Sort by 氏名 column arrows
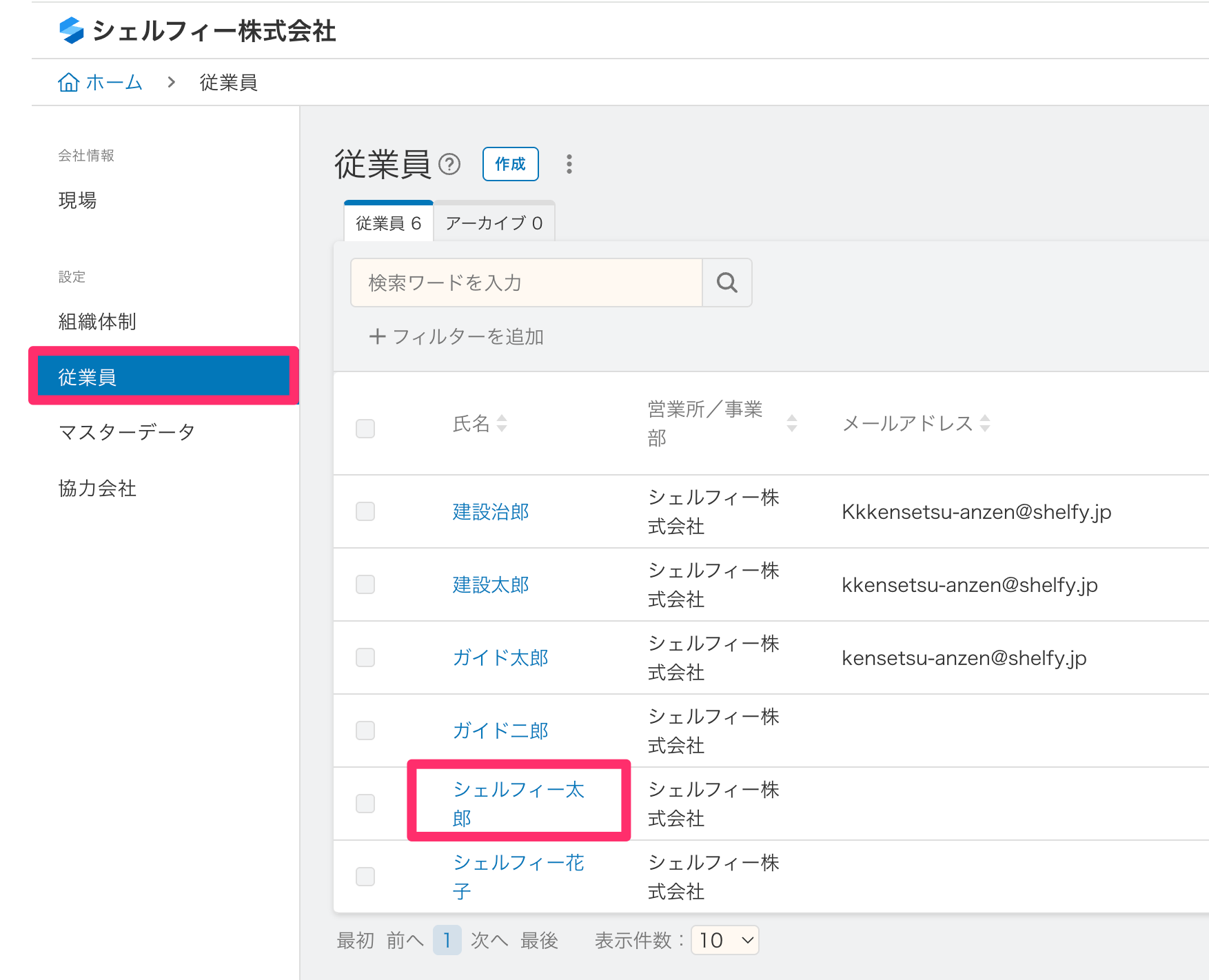The image size is (1209, 980). coord(502,423)
